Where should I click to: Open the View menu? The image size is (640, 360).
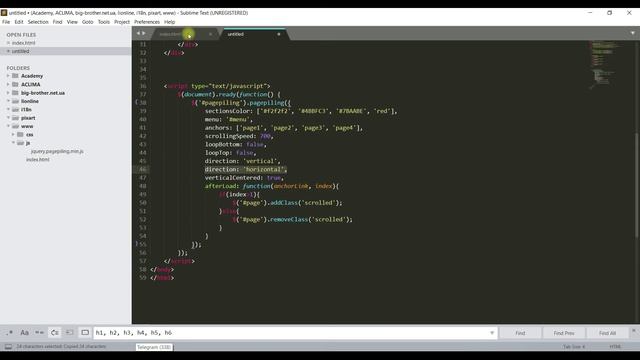click(72, 22)
